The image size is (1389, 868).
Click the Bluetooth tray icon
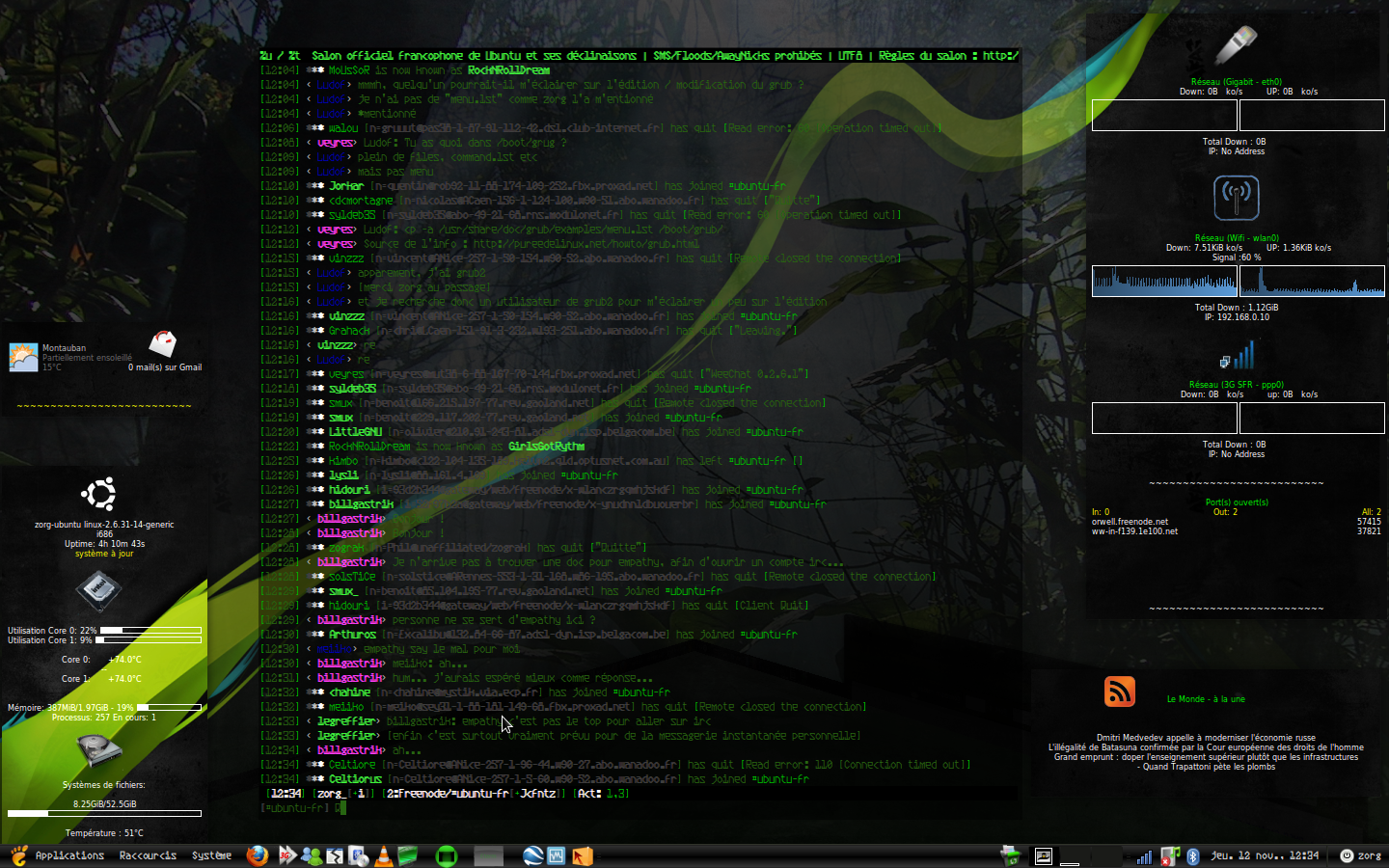pyautogui.click(x=1192, y=856)
